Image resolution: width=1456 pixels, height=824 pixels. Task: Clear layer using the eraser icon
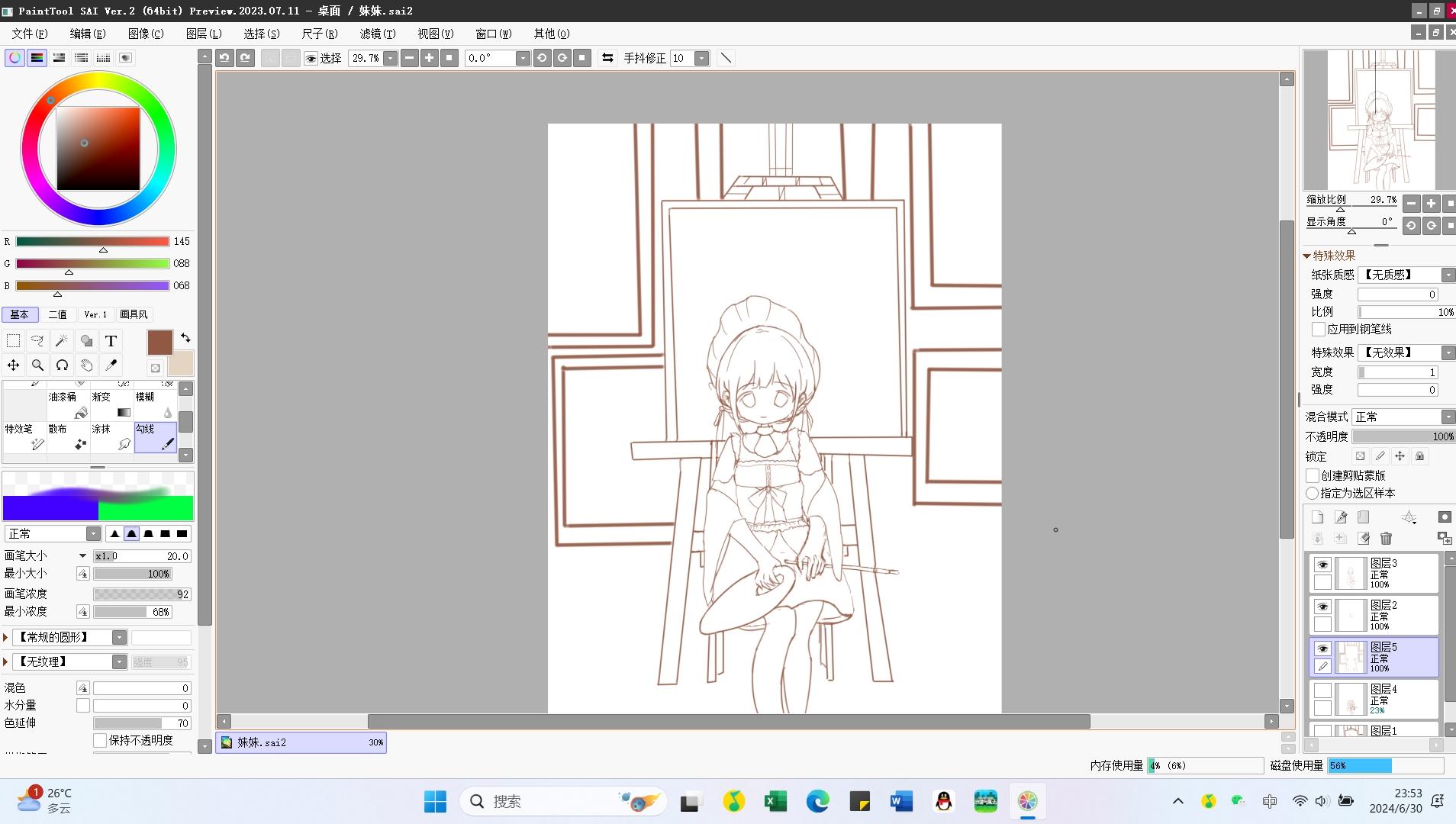[1364, 539]
